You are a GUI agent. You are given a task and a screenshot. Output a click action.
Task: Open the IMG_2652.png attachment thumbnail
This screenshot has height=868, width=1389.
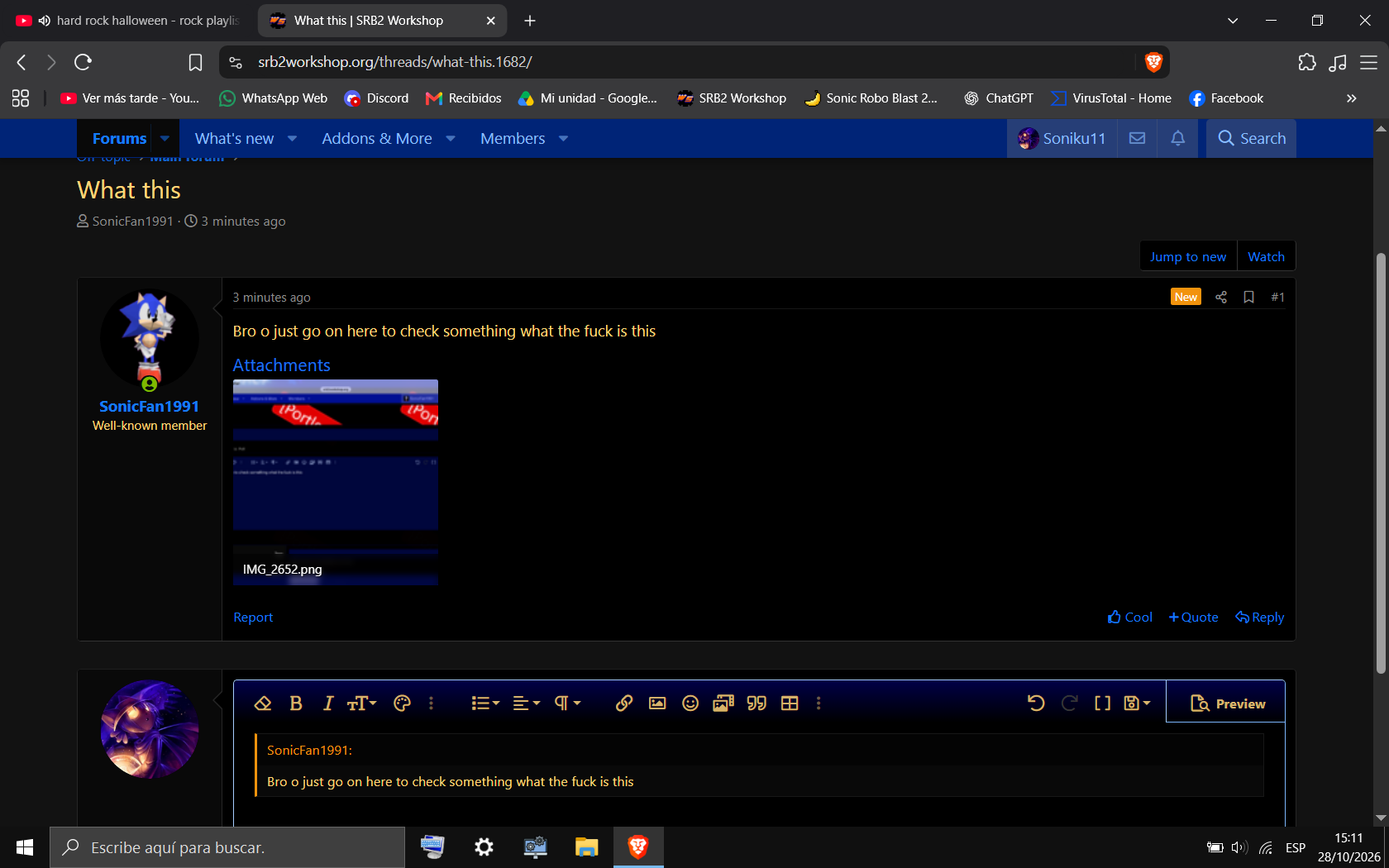pyautogui.click(x=336, y=482)
